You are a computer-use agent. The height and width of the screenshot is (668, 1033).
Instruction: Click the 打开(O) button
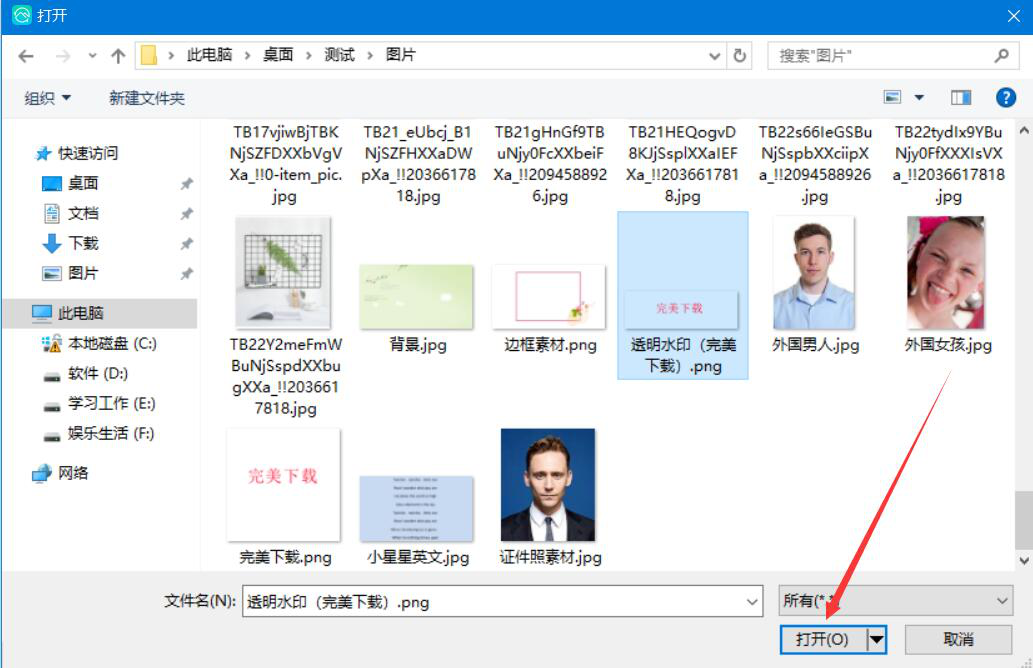[823, 640]
